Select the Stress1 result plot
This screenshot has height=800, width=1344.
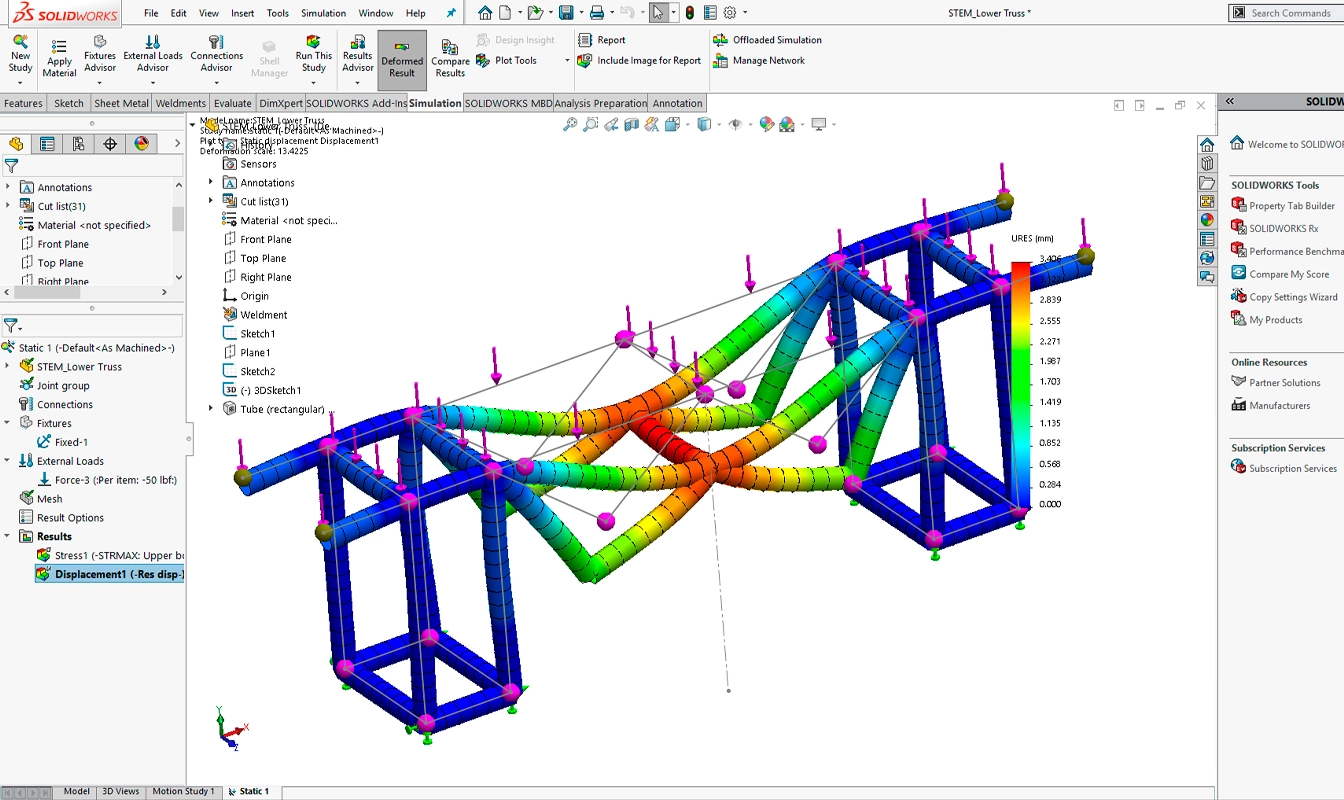coord(110,556)
